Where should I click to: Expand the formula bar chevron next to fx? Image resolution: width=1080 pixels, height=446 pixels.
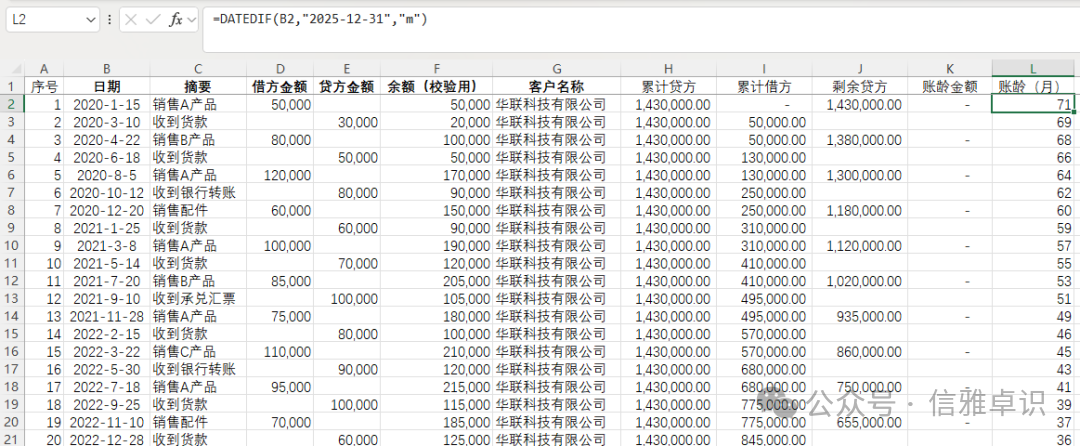(x=191, y=21)
